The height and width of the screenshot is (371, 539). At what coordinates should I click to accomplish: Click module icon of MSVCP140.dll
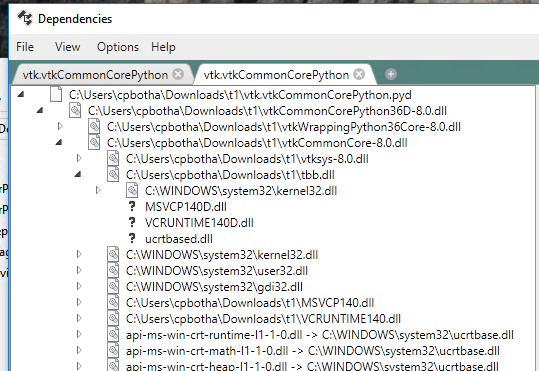113,302
